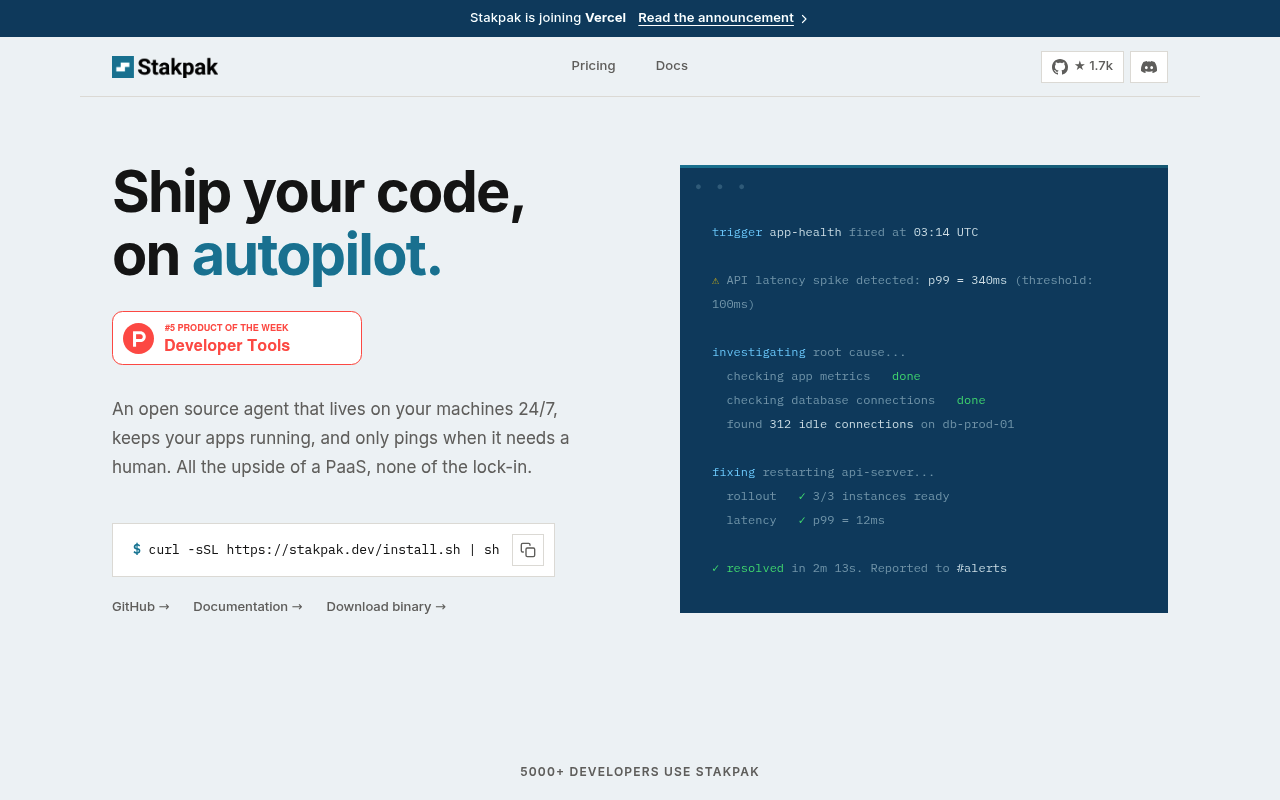Click the Product Hunt Developer Tools badge
This screenshot has height=800, width=1280.
tap(237, 338)
